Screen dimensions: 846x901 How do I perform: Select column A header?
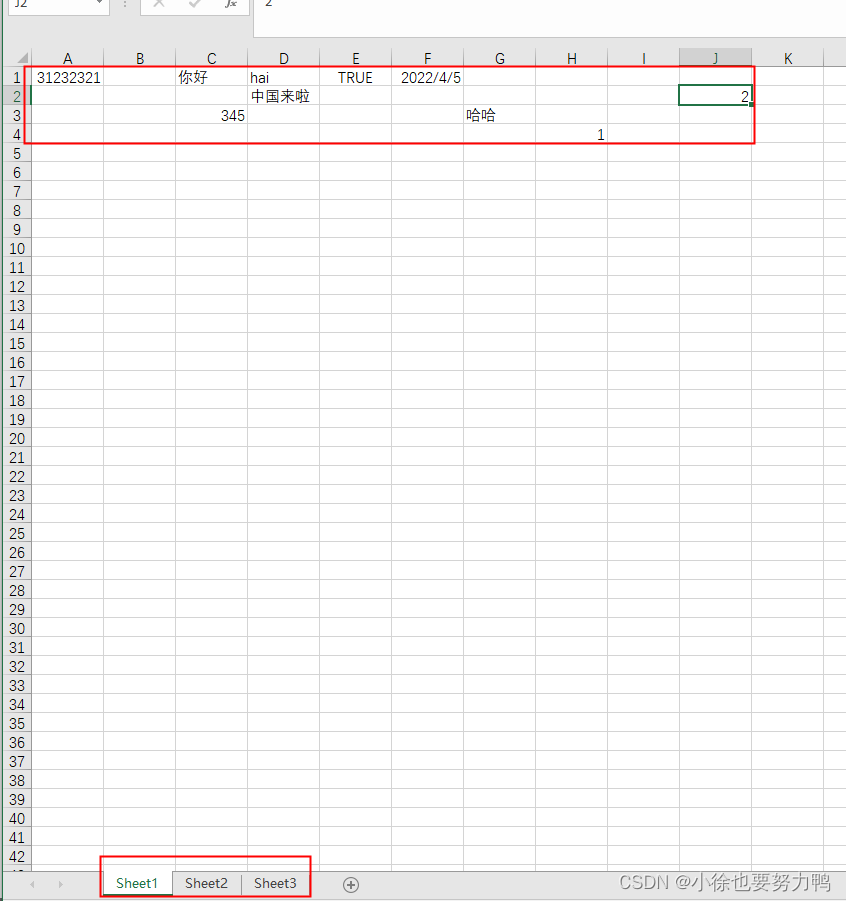pyautogui.click(x=68, y=59)
